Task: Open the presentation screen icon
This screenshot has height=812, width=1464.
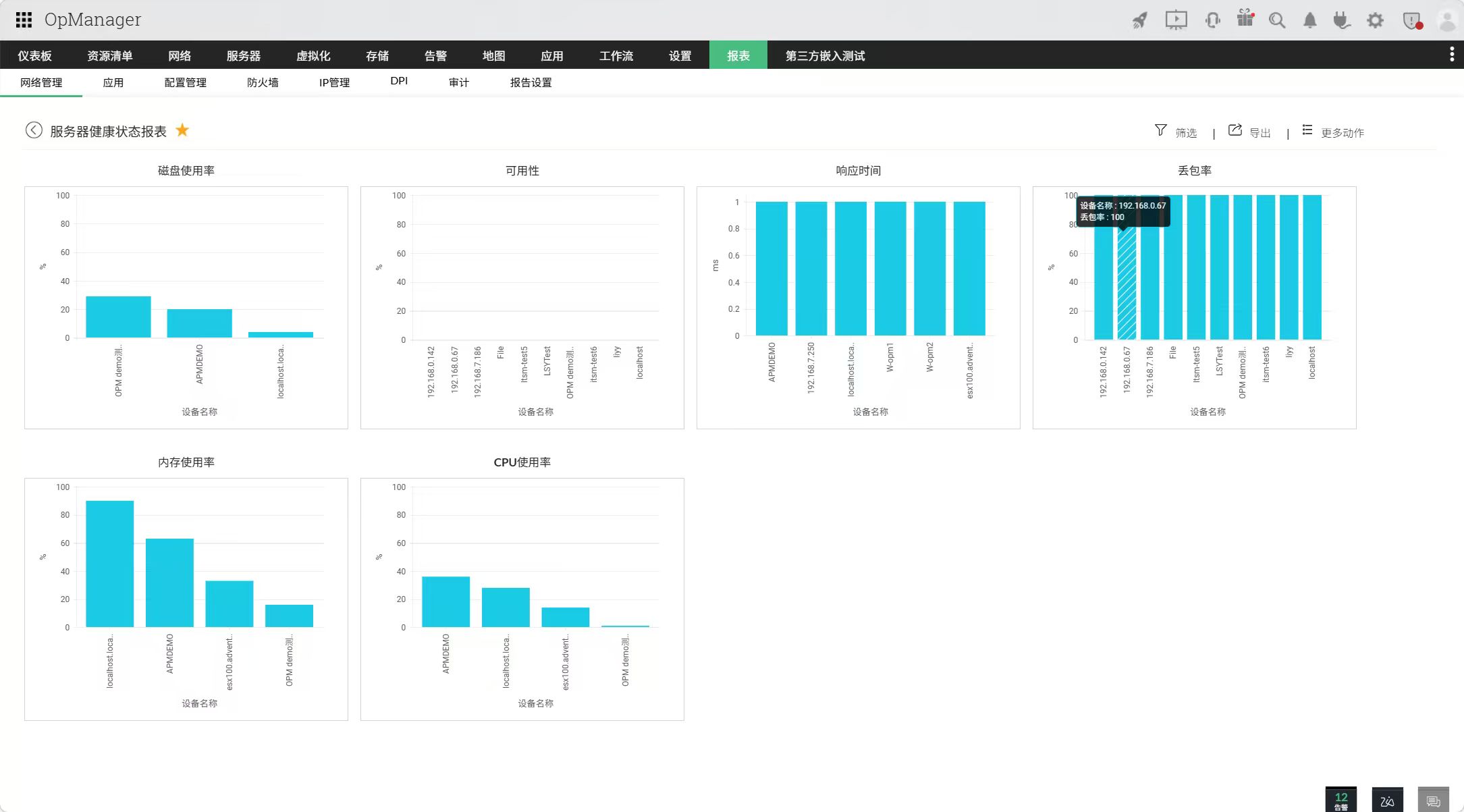Action: pos(1176,20)
